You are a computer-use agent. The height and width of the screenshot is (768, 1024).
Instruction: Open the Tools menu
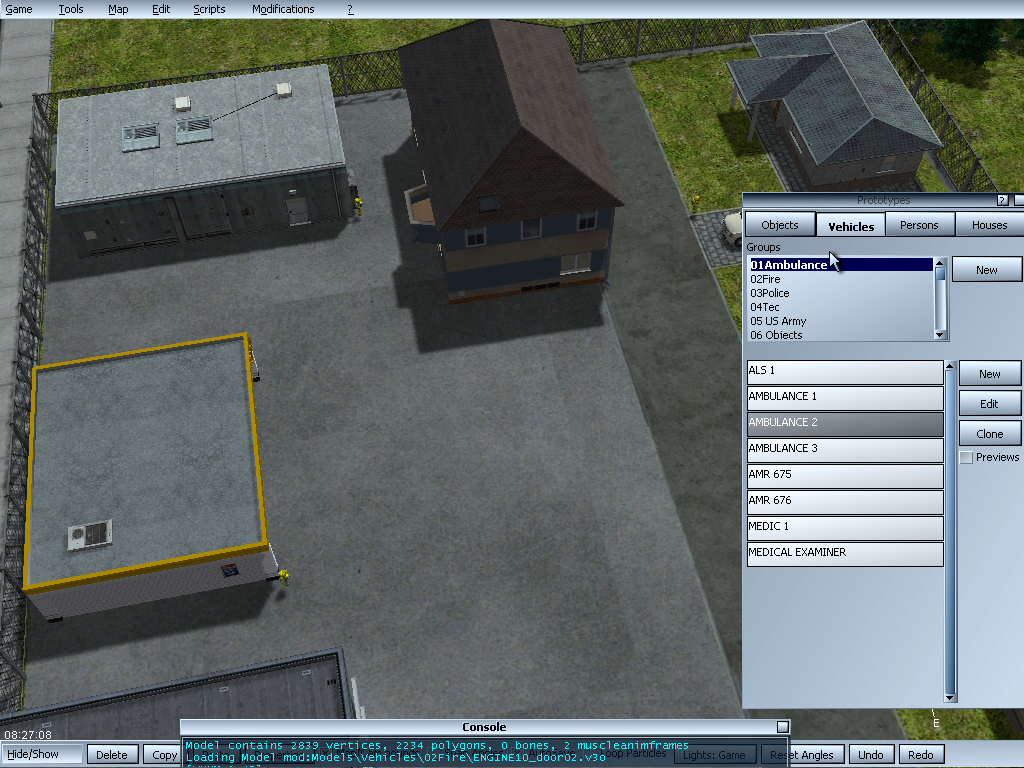pos(71,9)
